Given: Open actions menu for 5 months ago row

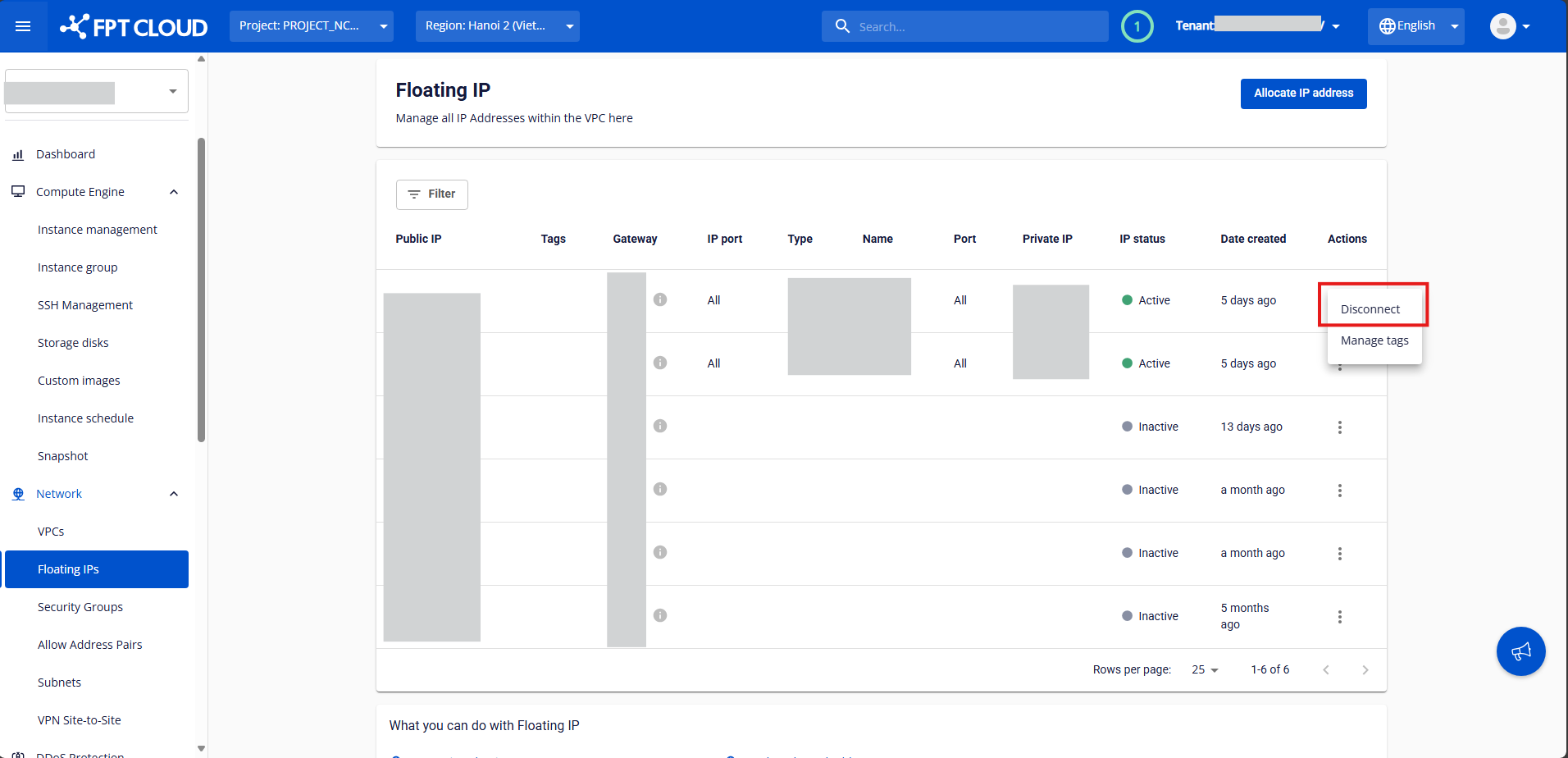Looking at the screenshot, I should [x=1339, y=617].
